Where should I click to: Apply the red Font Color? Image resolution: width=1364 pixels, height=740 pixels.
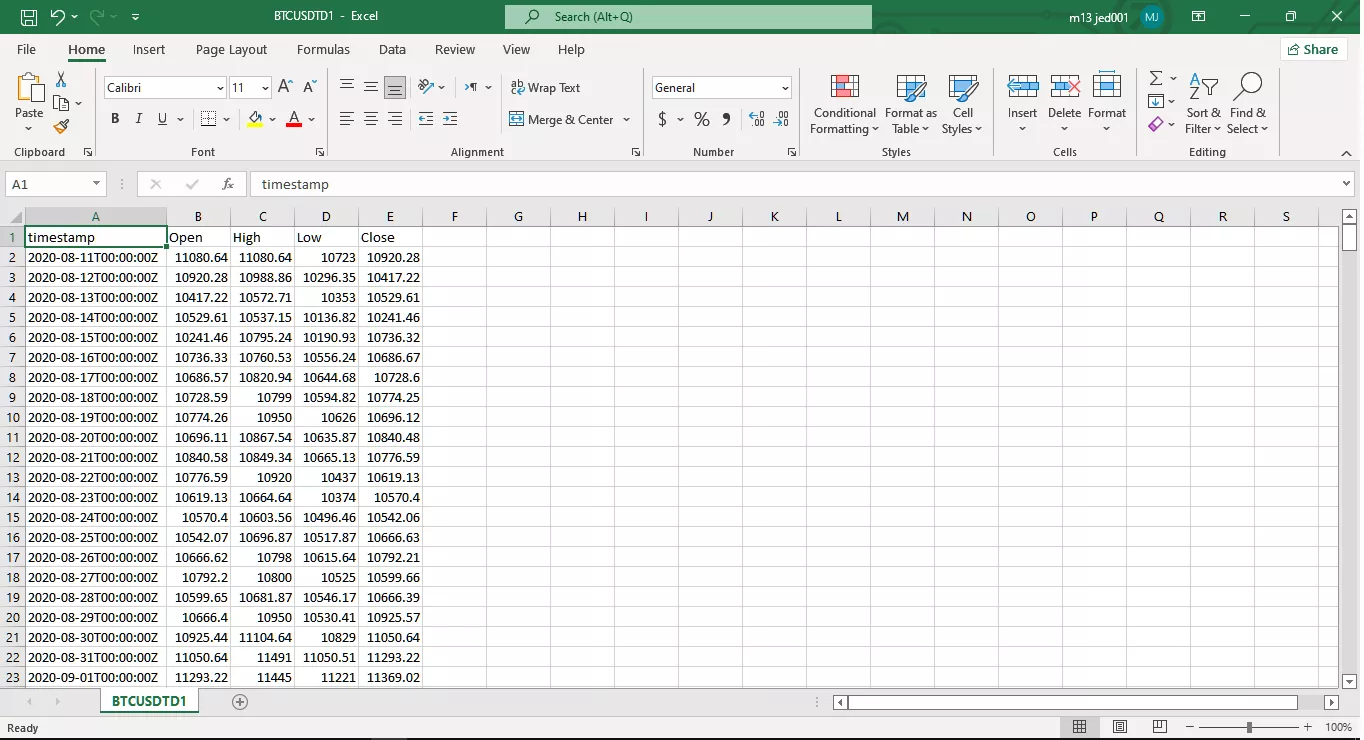click(x=294, y=119)
